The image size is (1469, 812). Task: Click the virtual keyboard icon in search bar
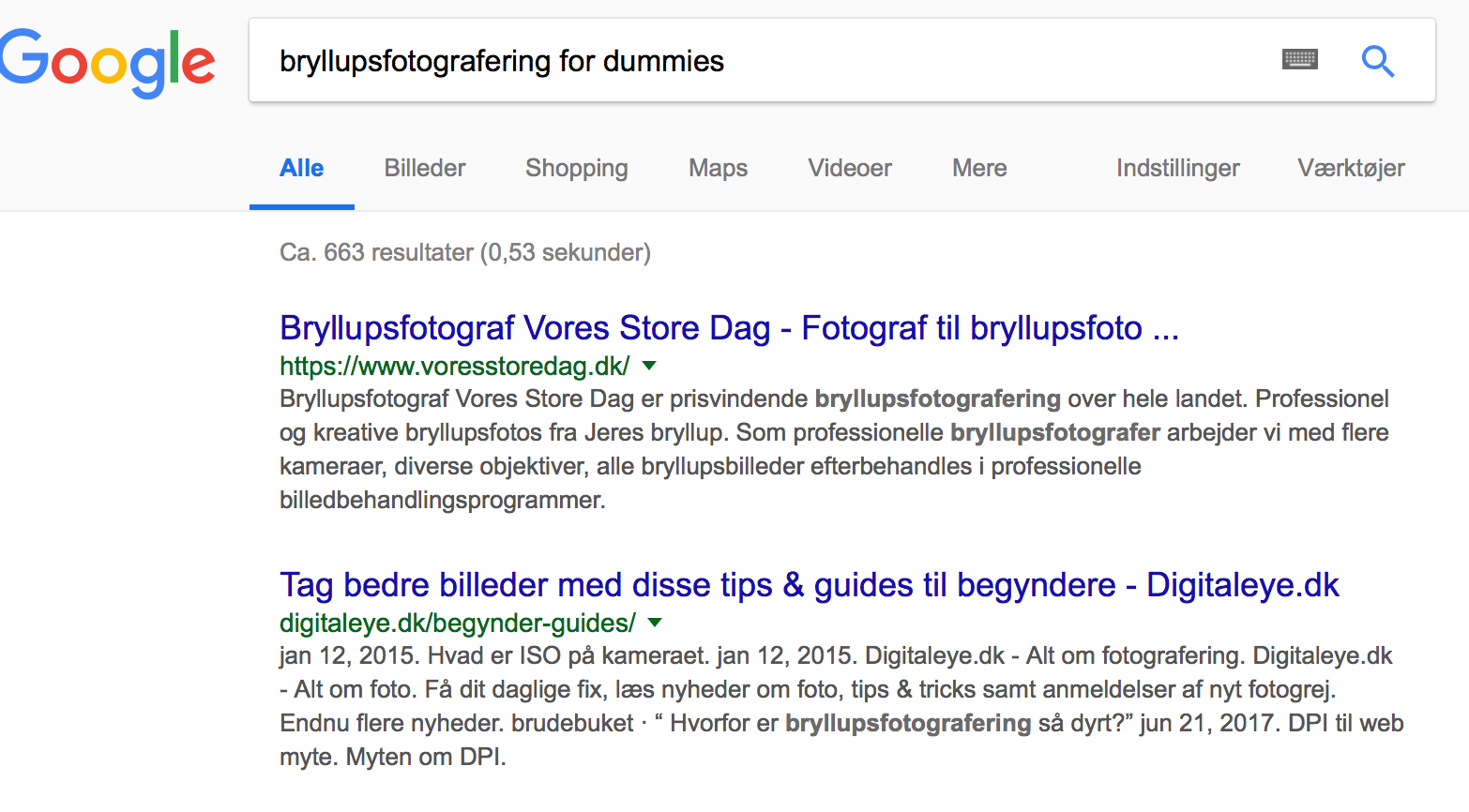1299,59
